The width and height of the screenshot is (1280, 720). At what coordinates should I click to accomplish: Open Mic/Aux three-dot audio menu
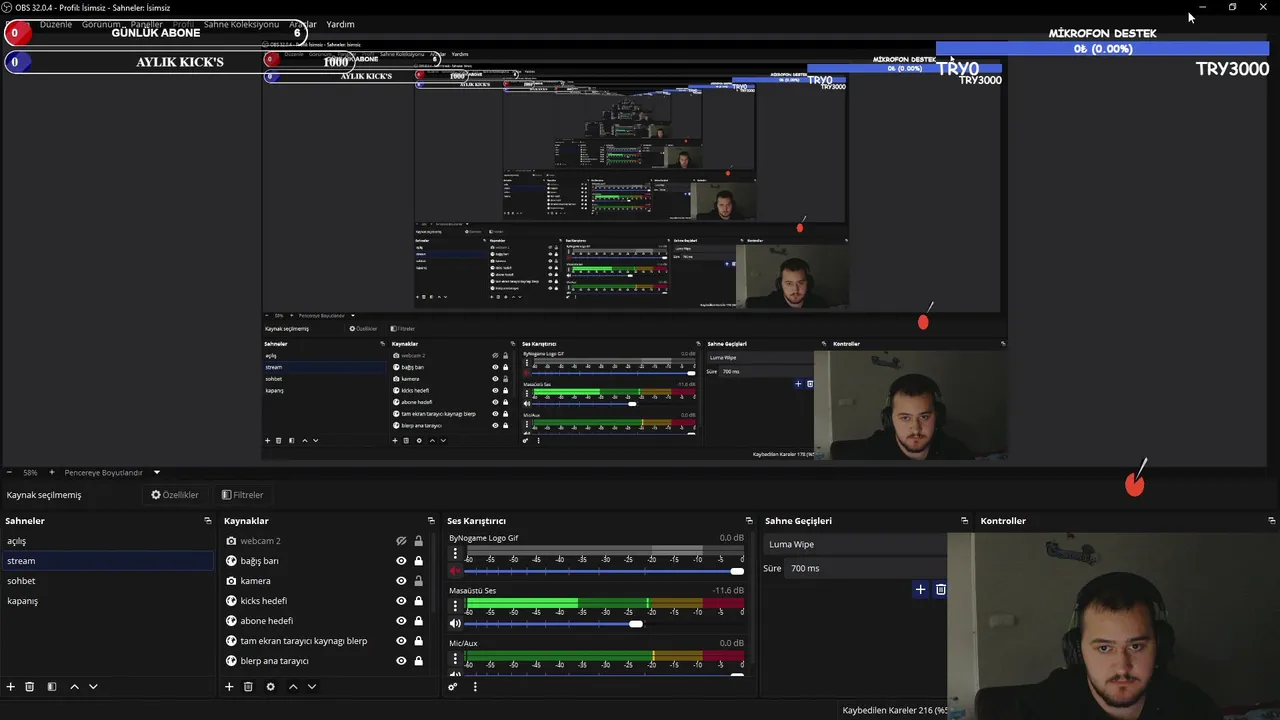pyautogui.click(x=455, y=659)
